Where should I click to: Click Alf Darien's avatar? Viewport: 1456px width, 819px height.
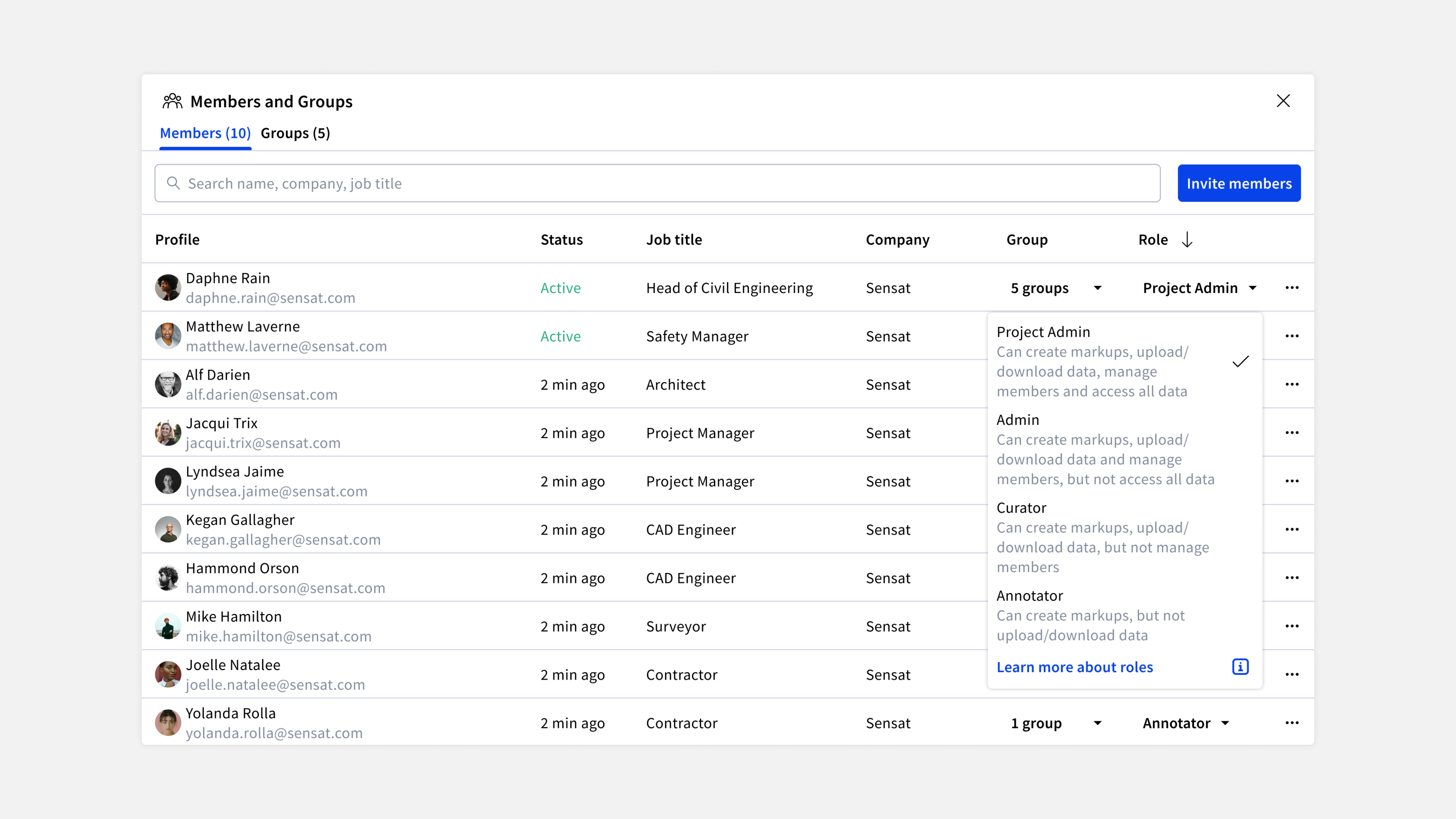pyautogui.click(x=168, y=384)
